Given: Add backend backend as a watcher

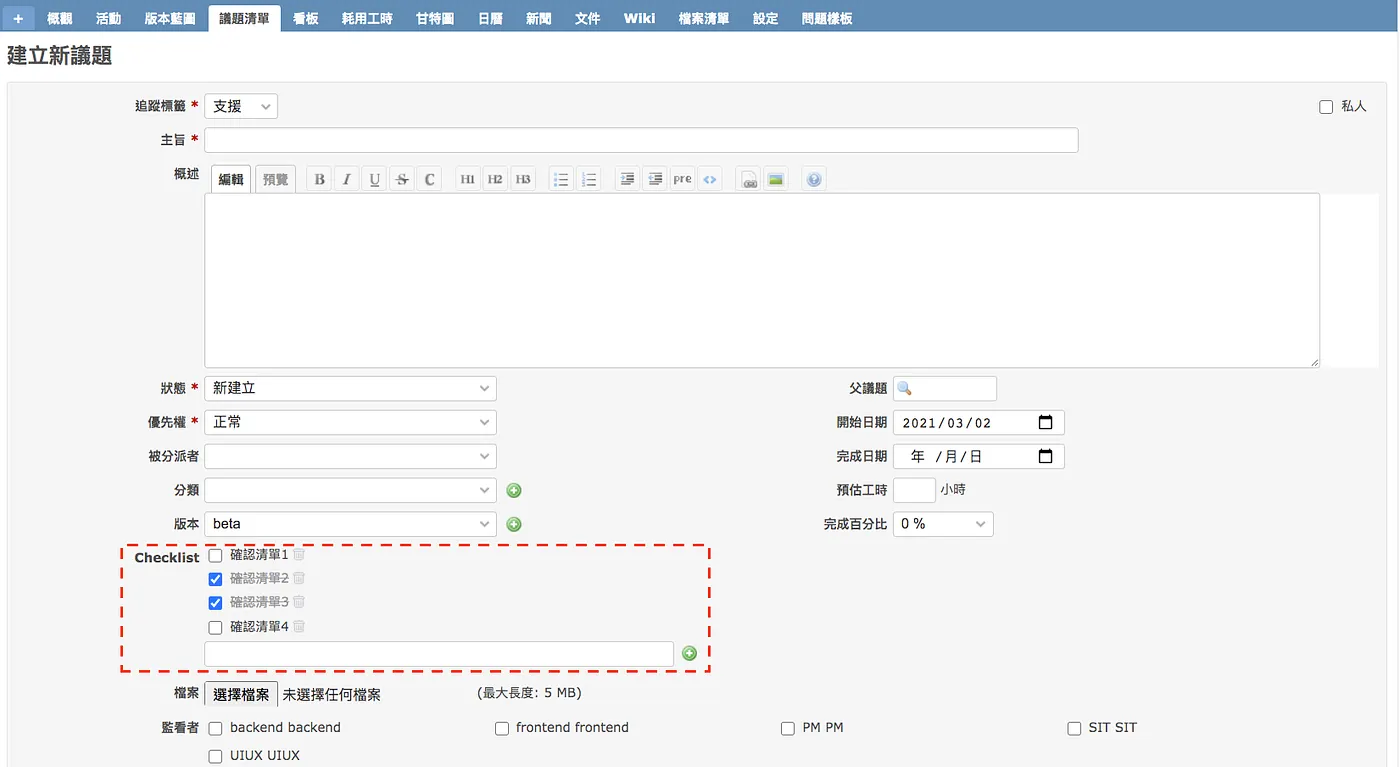Looking at the screenshot, I should pyautogui.click(x=215, y=729).
